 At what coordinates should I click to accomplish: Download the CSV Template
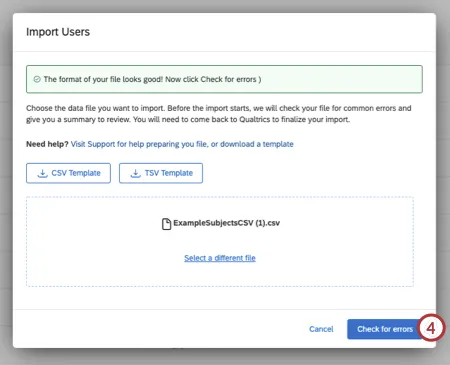68,173
